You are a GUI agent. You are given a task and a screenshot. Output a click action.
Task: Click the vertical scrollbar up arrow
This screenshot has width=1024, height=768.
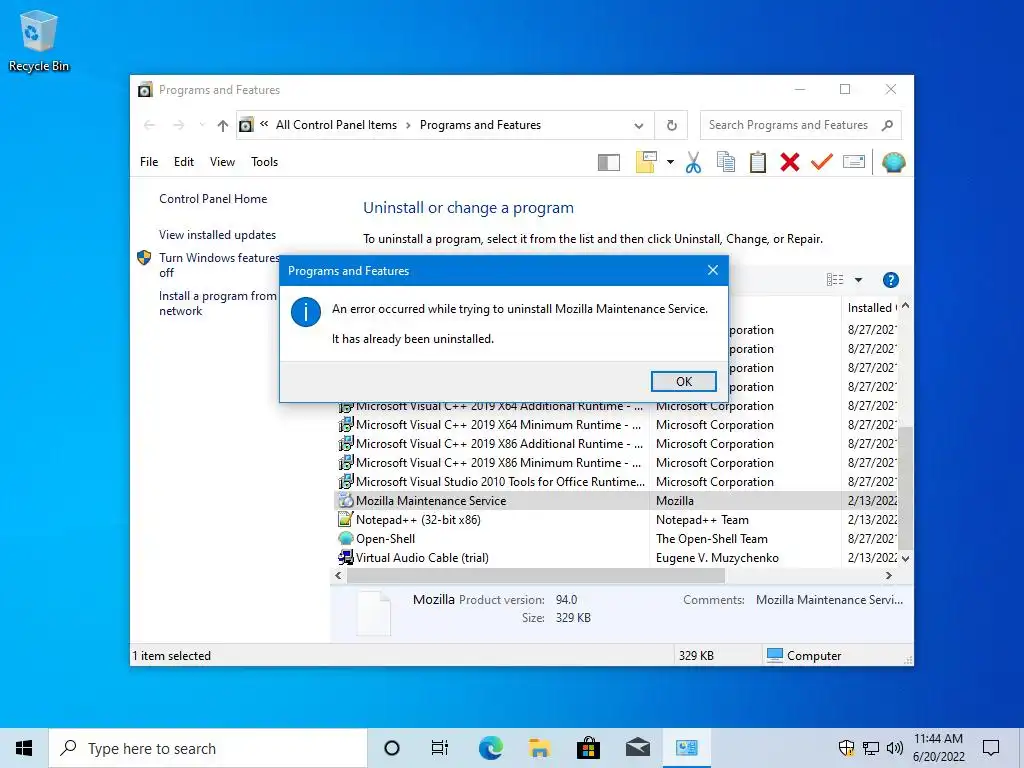[905, 306]
